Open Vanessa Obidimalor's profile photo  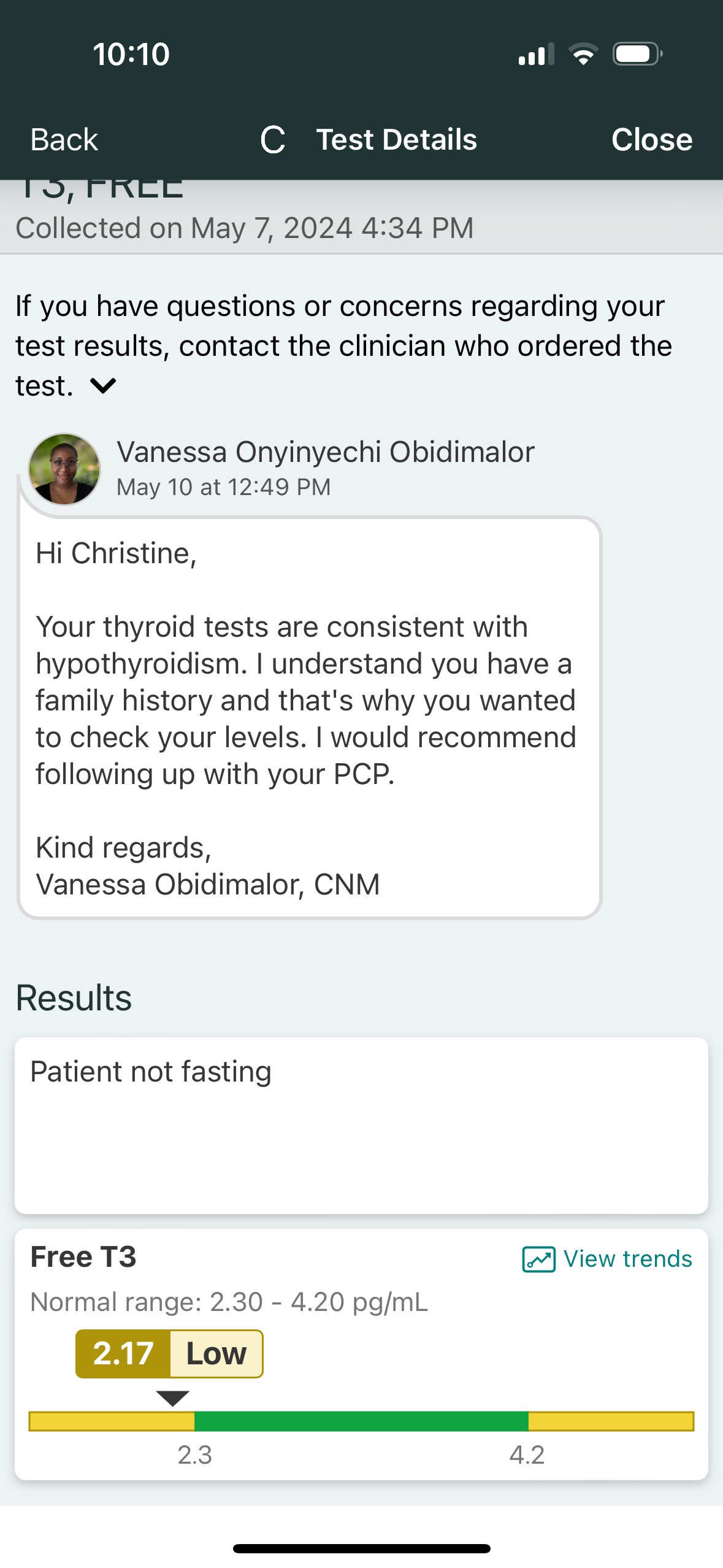[64, 469]
